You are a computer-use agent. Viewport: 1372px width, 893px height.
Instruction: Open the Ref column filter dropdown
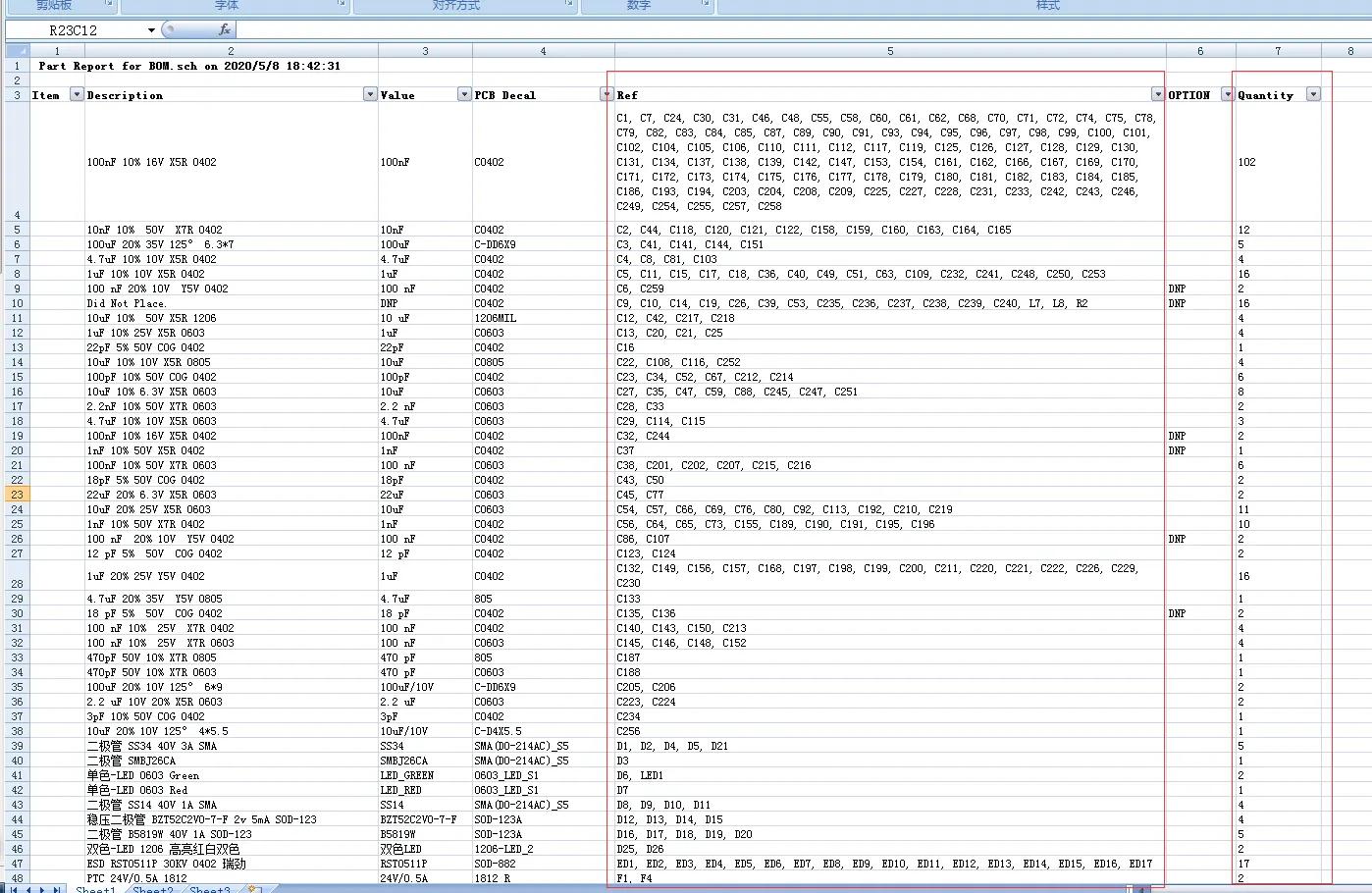point(1158,94)
